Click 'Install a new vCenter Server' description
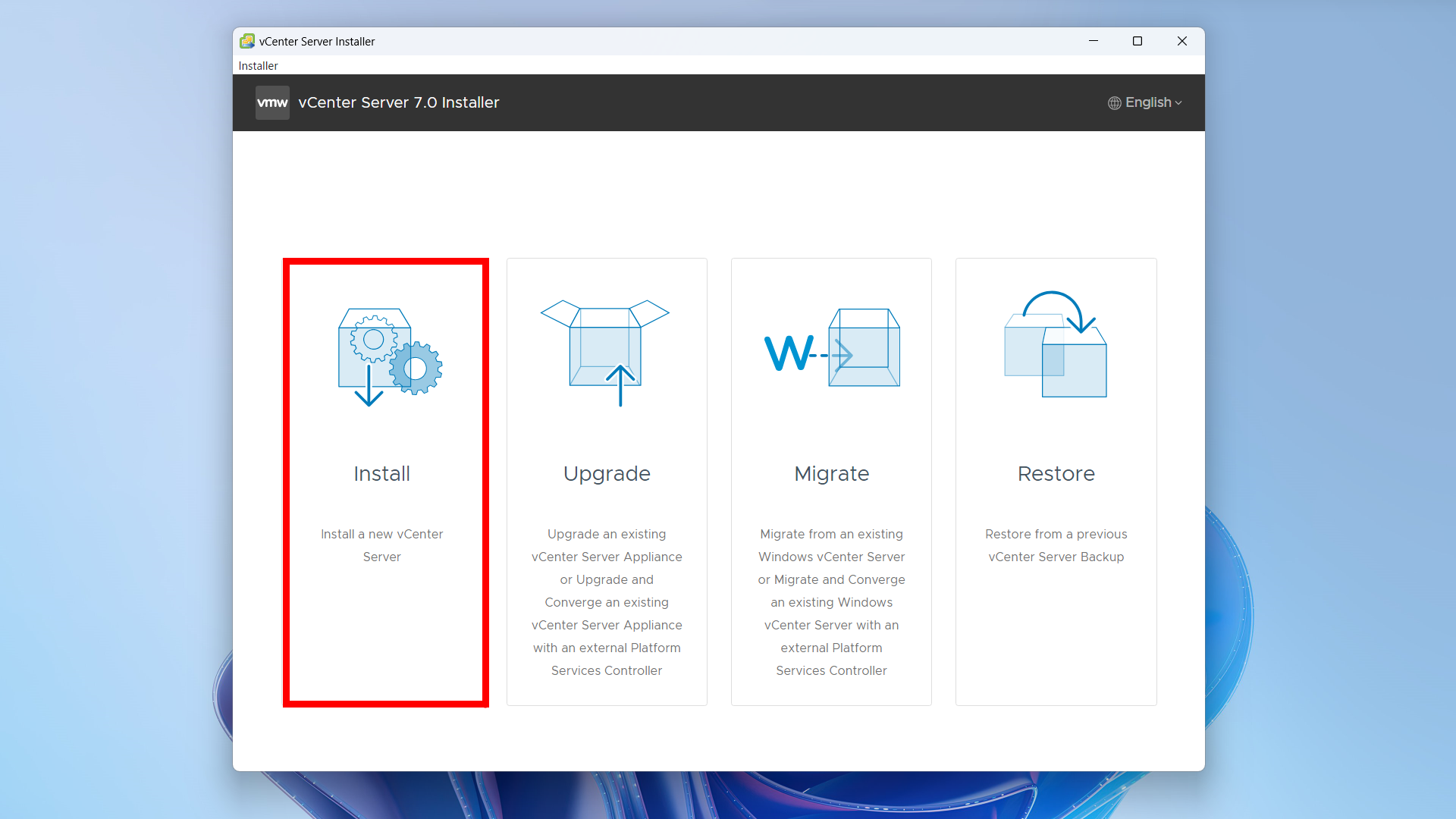 pos(381,545)
